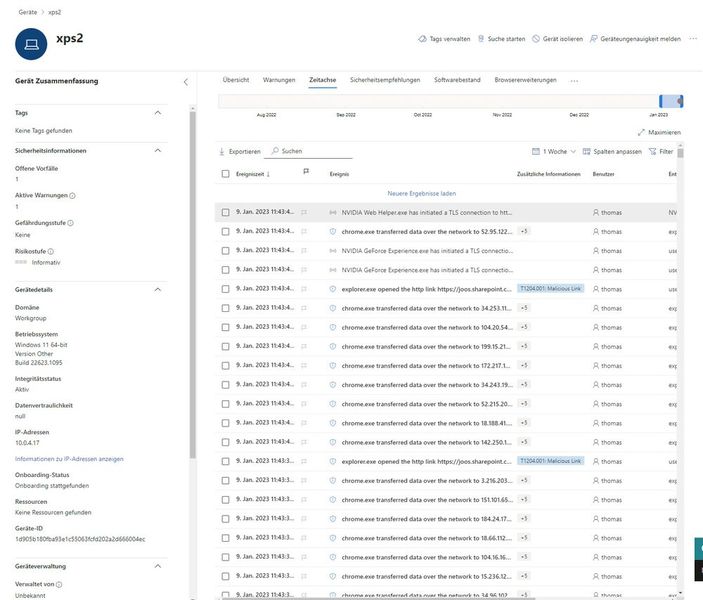Screen dimensions: 703x600
Task: Click Neuere Ergebnisse laden link
Action: click(421, 193)
